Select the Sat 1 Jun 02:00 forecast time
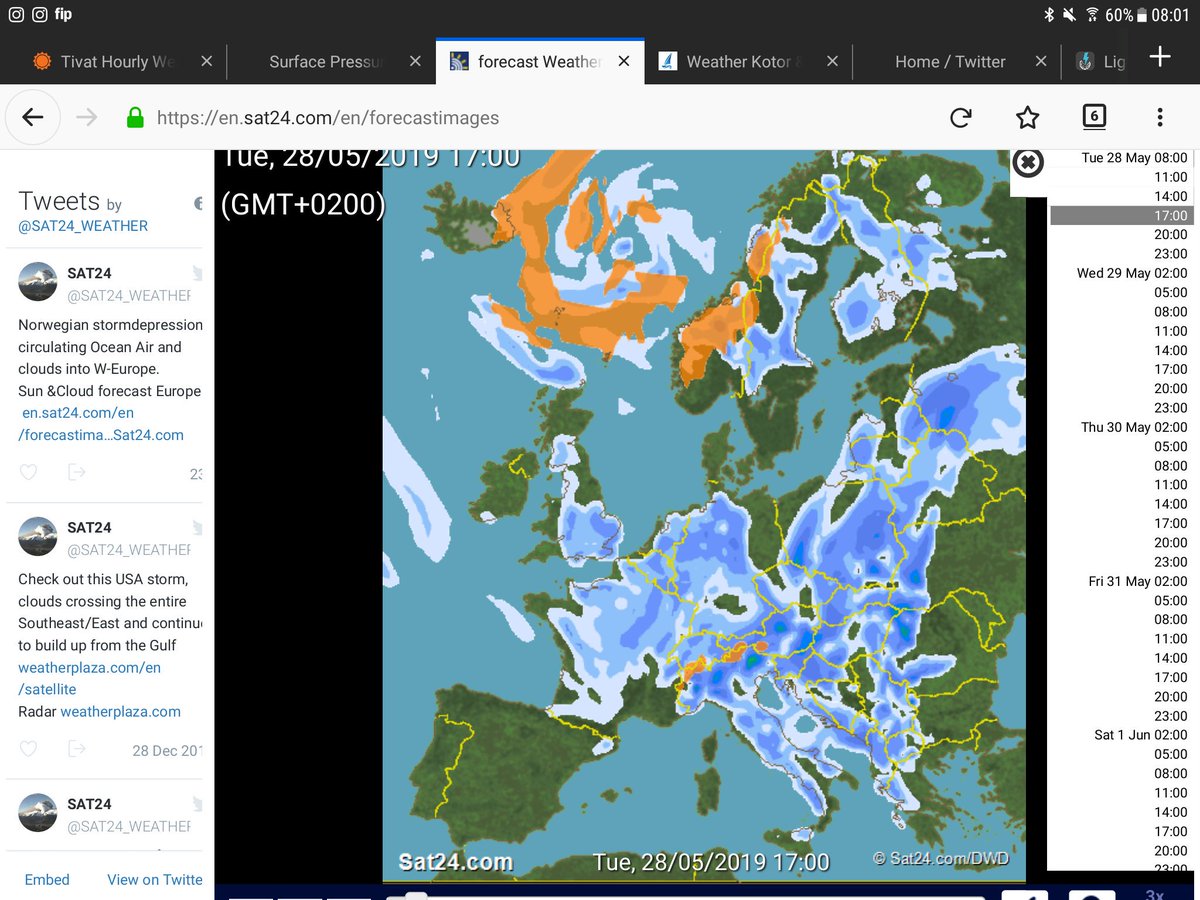1200x900 pixels. coord(1141,735)
